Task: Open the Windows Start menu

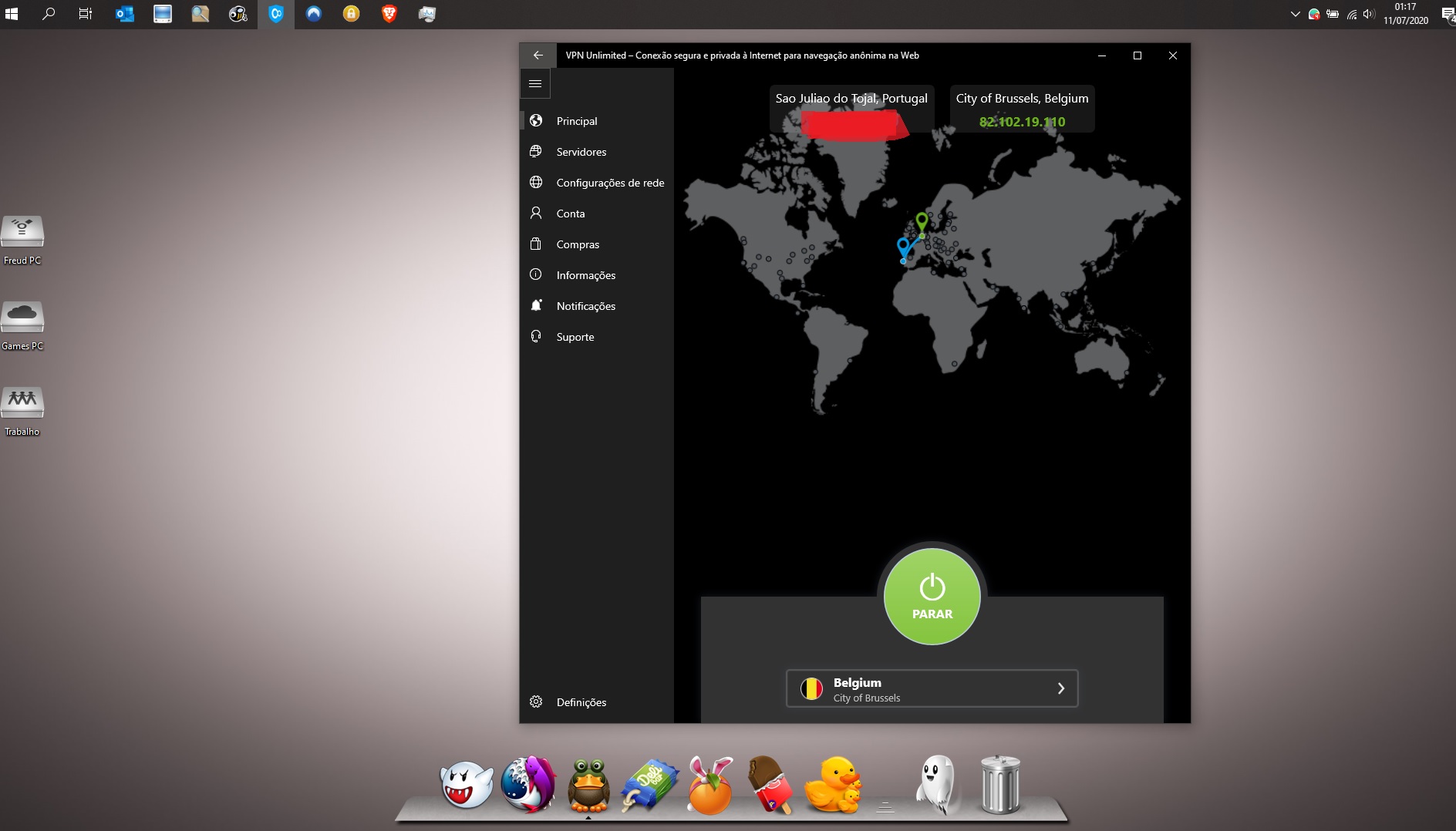Action: (12, 14)
